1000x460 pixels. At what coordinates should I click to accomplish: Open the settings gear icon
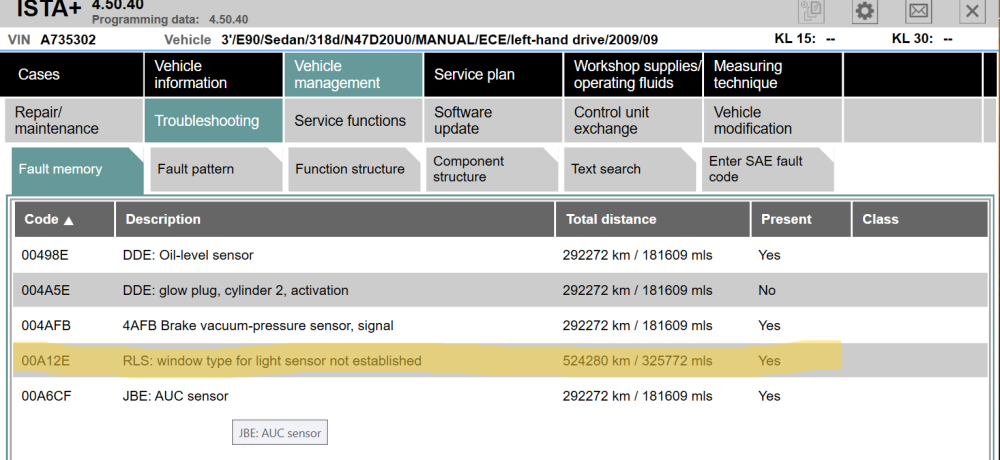pos(865,11)
